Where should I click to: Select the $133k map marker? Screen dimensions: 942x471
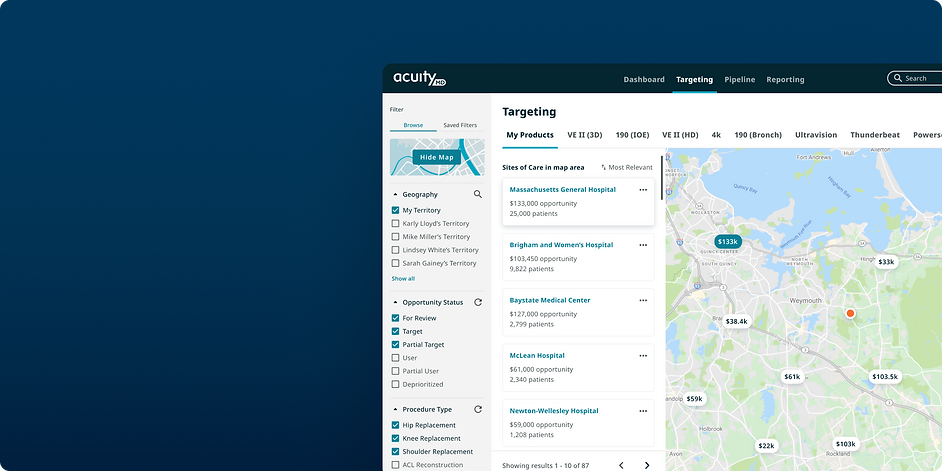click(728, 242)
